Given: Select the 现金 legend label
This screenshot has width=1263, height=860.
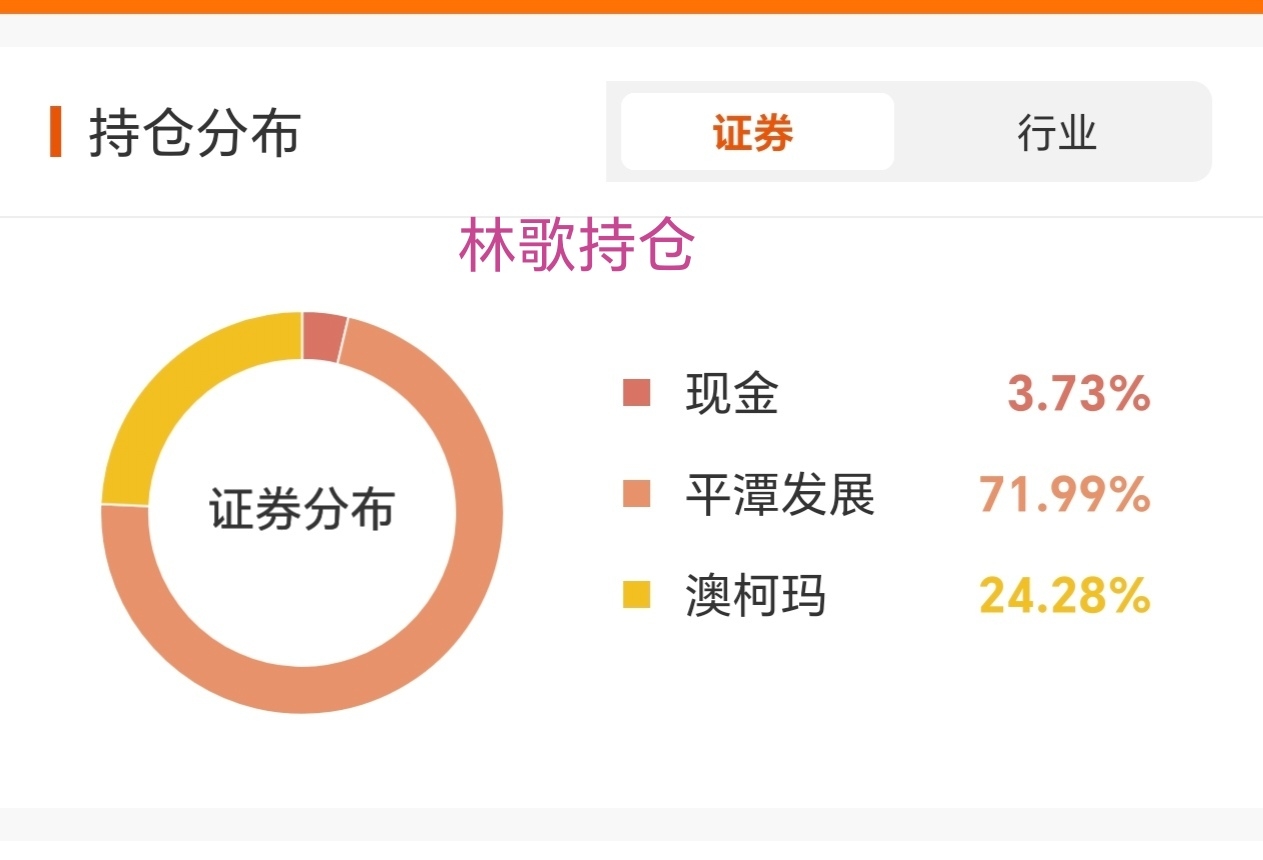Looking at the screenshot, I should click(x=732, y=393).
